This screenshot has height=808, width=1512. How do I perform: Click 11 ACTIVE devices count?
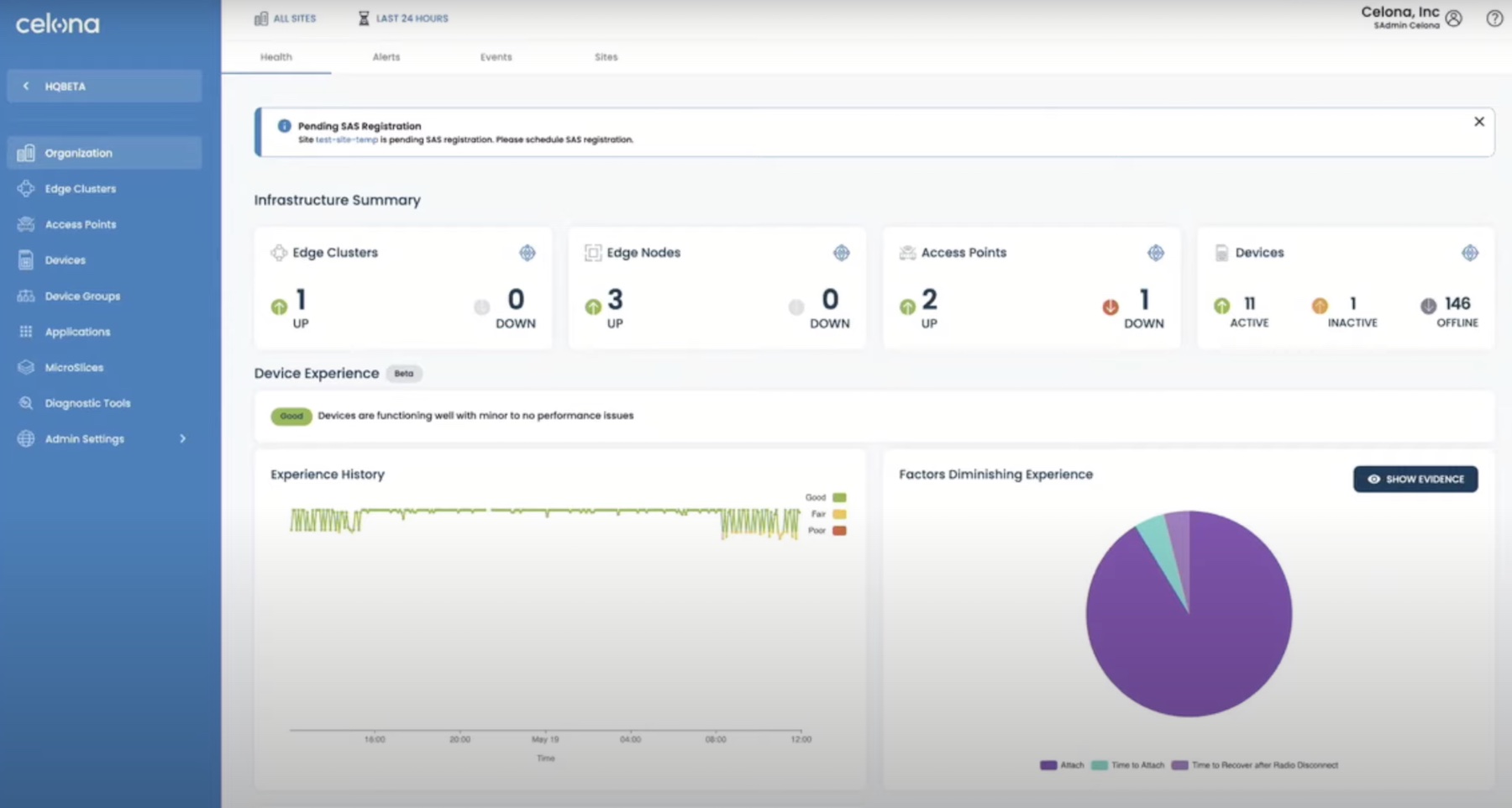pyautogui.click(x=1249, y=303)
